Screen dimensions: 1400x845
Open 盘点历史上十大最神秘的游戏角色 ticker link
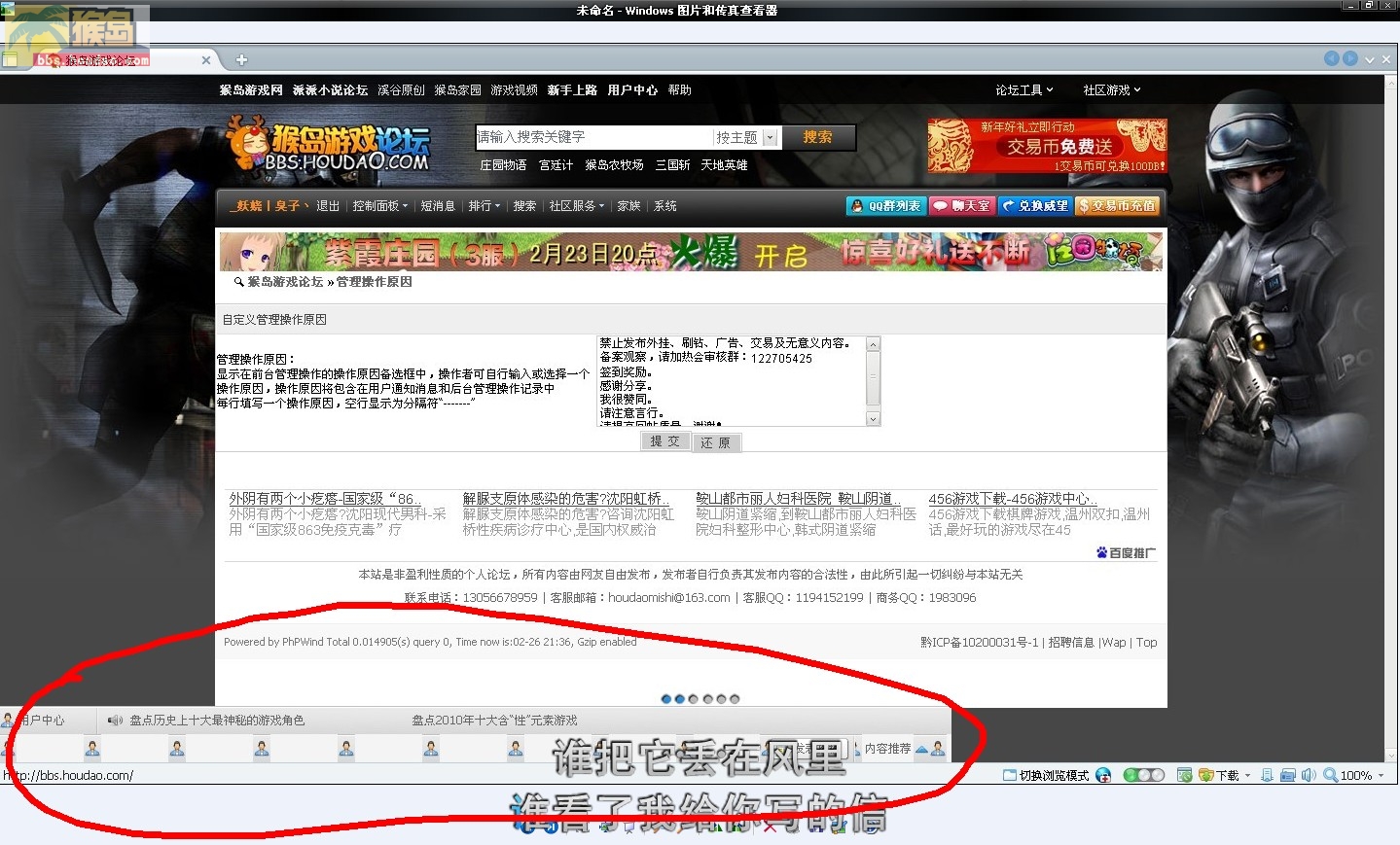(x=217, y=721)
